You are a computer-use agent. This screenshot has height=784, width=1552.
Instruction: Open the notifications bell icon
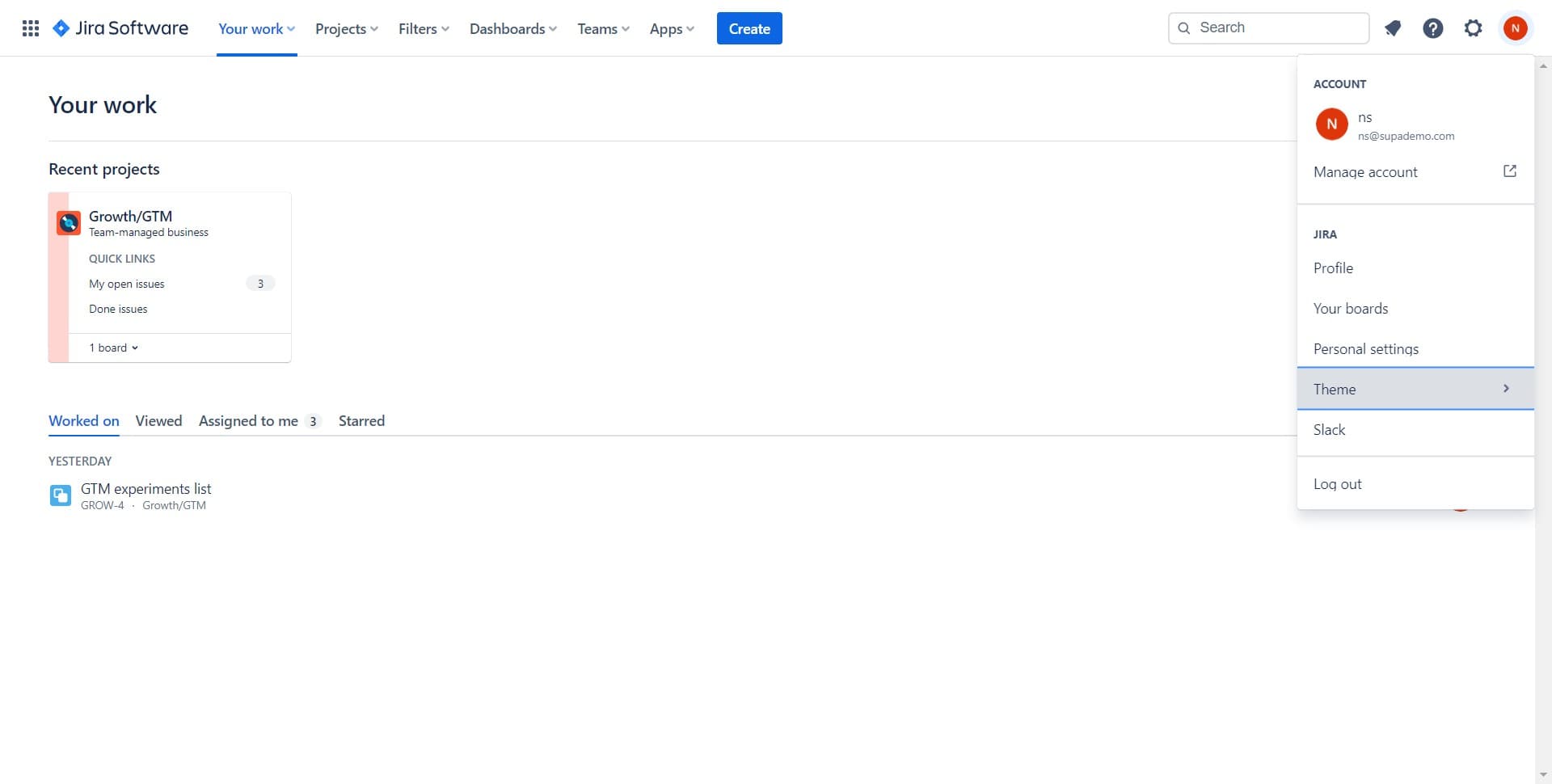[1392, 27]
